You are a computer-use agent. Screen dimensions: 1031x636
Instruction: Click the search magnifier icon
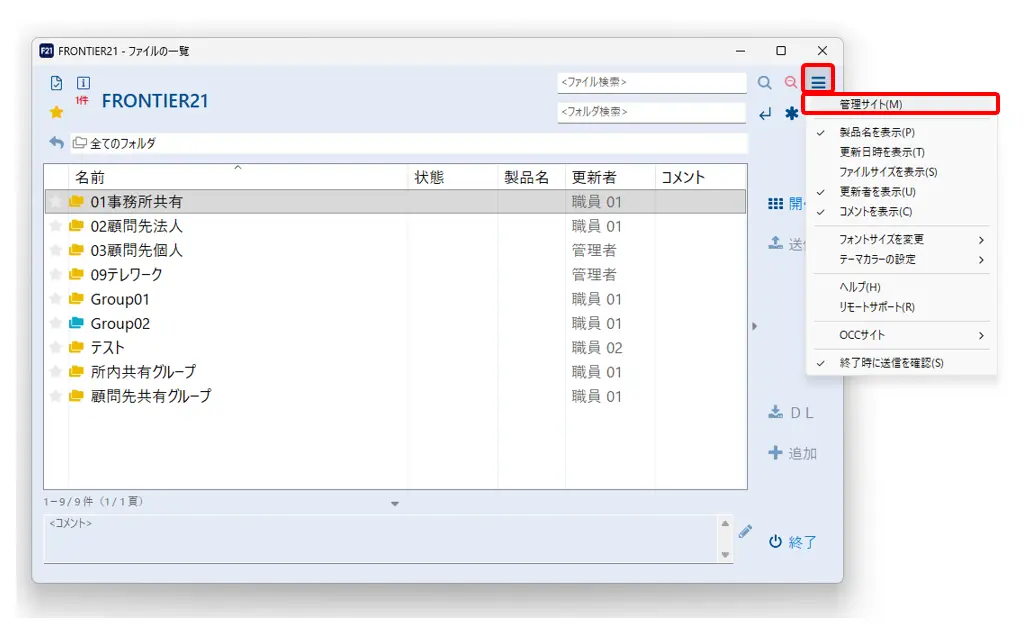click(764, 82)
